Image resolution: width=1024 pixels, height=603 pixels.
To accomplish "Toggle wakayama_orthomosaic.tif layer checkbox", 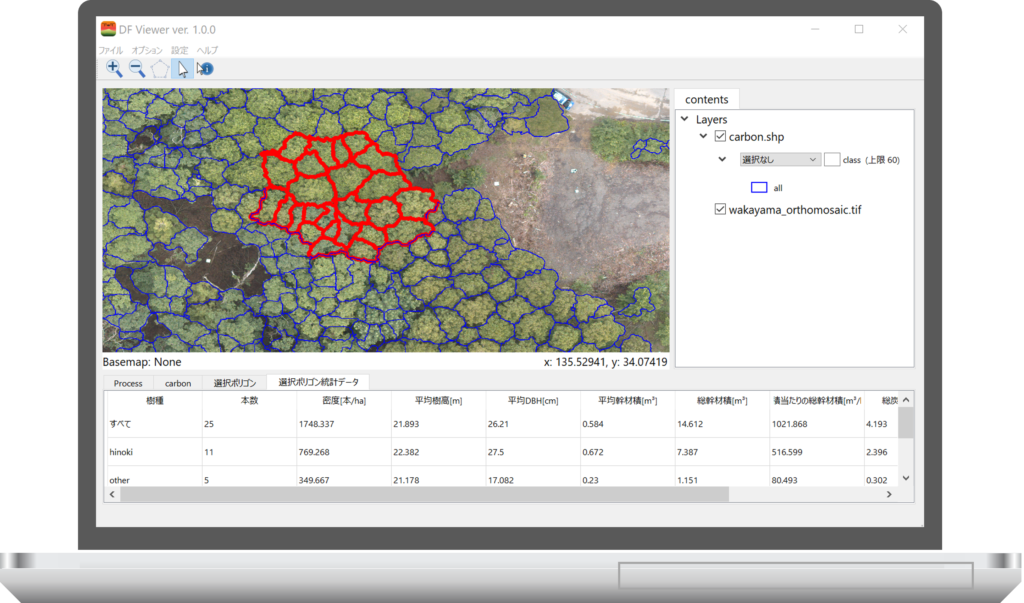I will coord(720,209).
